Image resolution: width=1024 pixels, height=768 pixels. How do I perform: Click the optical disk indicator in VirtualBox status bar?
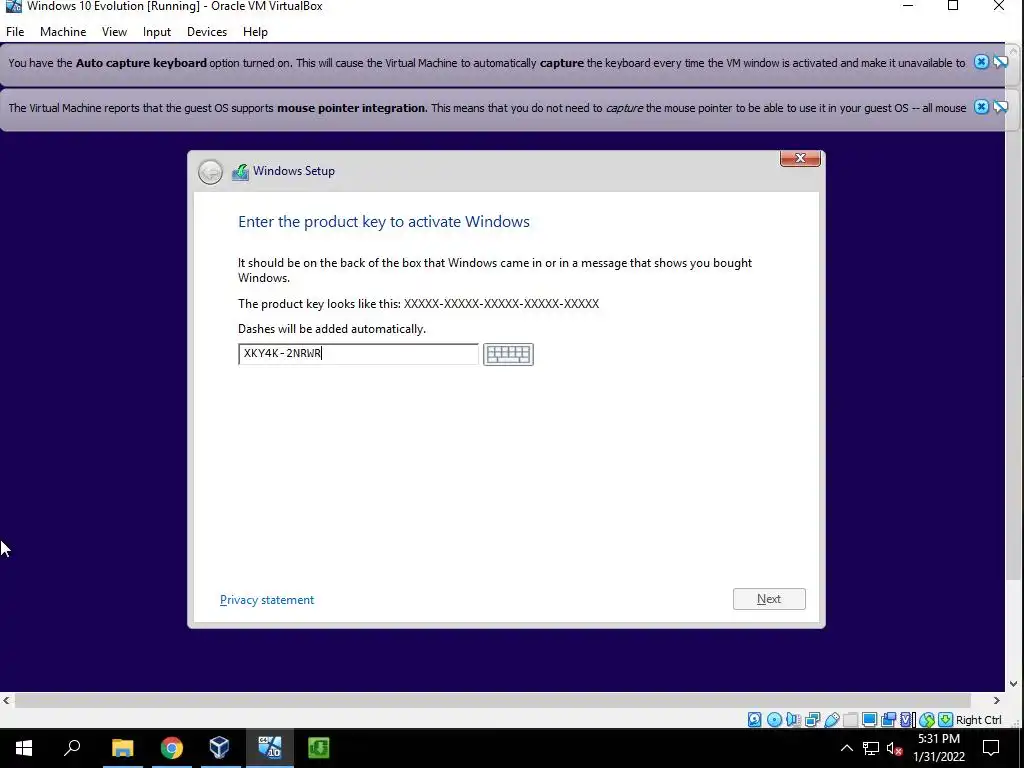pyautogui.click(x=774, y=720)
